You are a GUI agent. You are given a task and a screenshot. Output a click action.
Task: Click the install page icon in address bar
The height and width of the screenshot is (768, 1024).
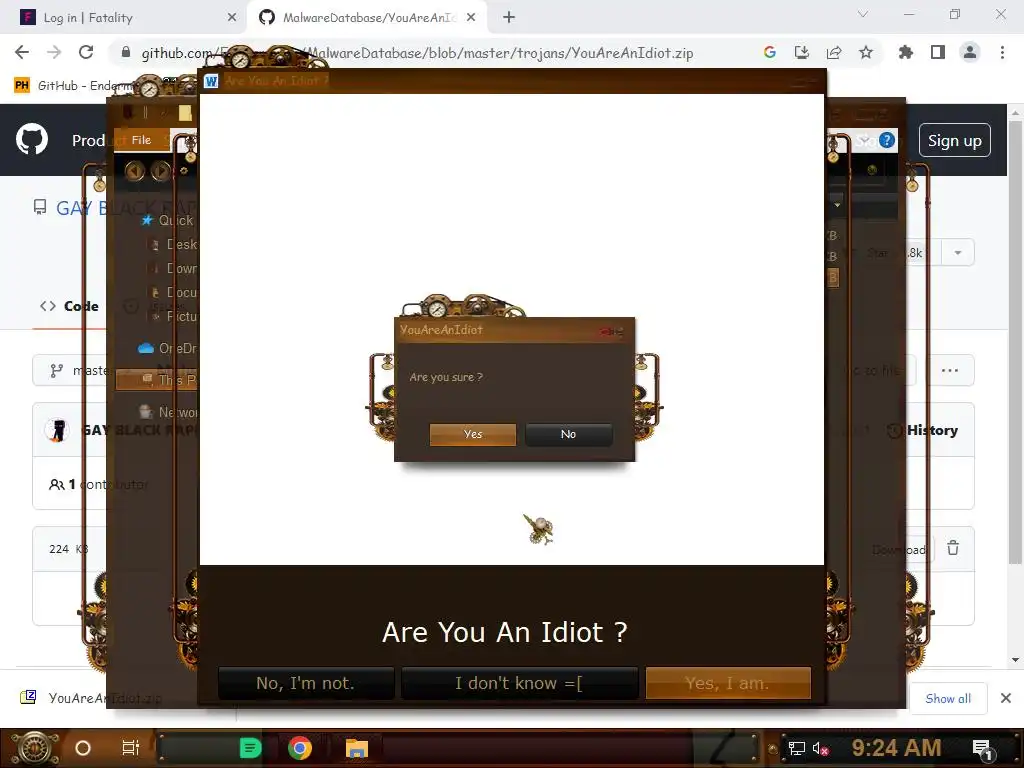click(801, 52)
